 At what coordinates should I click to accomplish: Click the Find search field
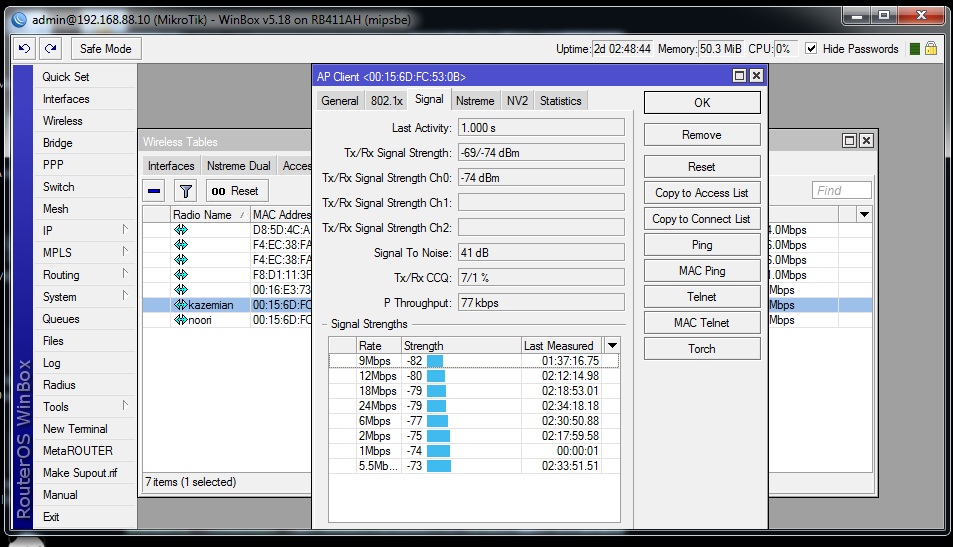coord(840,191)
